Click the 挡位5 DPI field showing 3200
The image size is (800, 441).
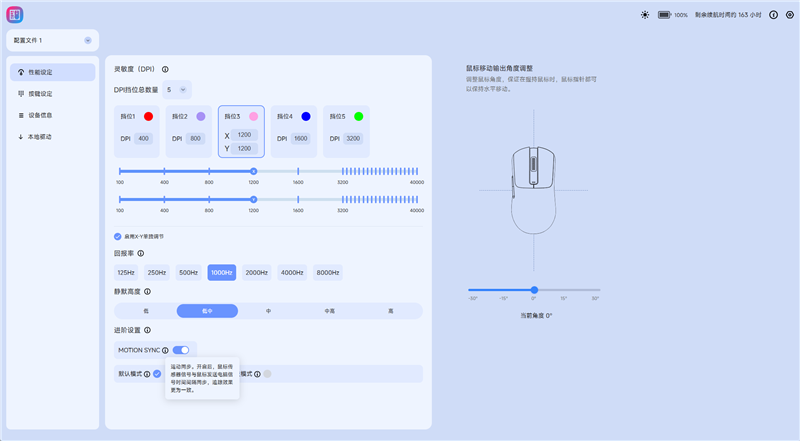(353, 138)
